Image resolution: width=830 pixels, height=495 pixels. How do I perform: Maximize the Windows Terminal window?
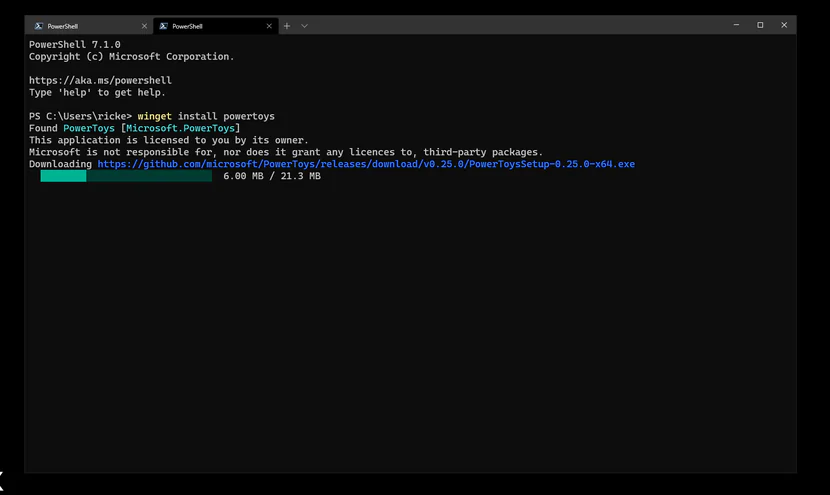(x=760, y=25)
